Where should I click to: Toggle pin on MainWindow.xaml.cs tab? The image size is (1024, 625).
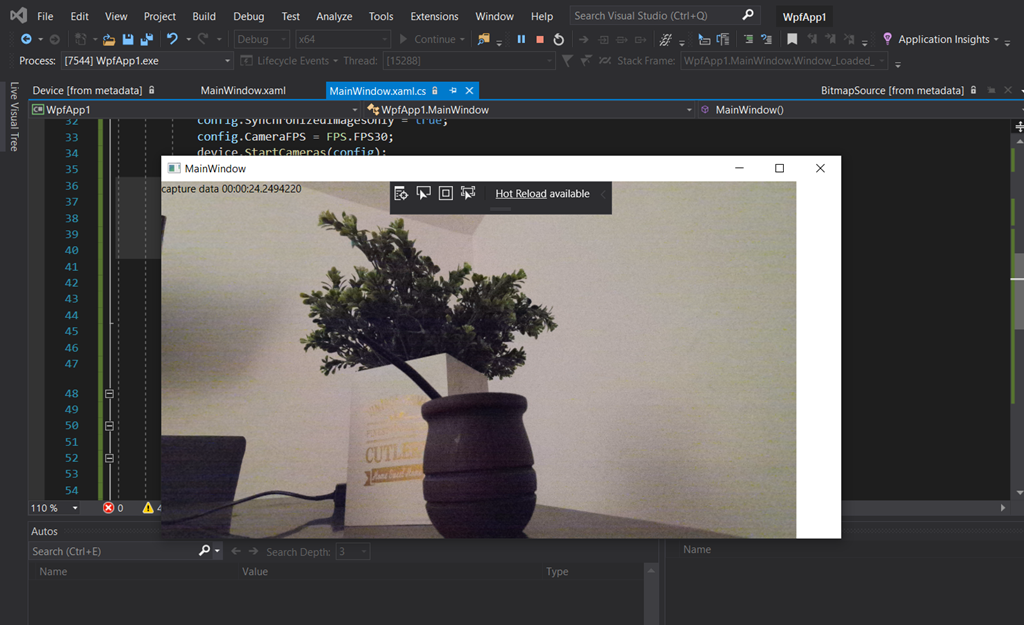pos(453,91)
